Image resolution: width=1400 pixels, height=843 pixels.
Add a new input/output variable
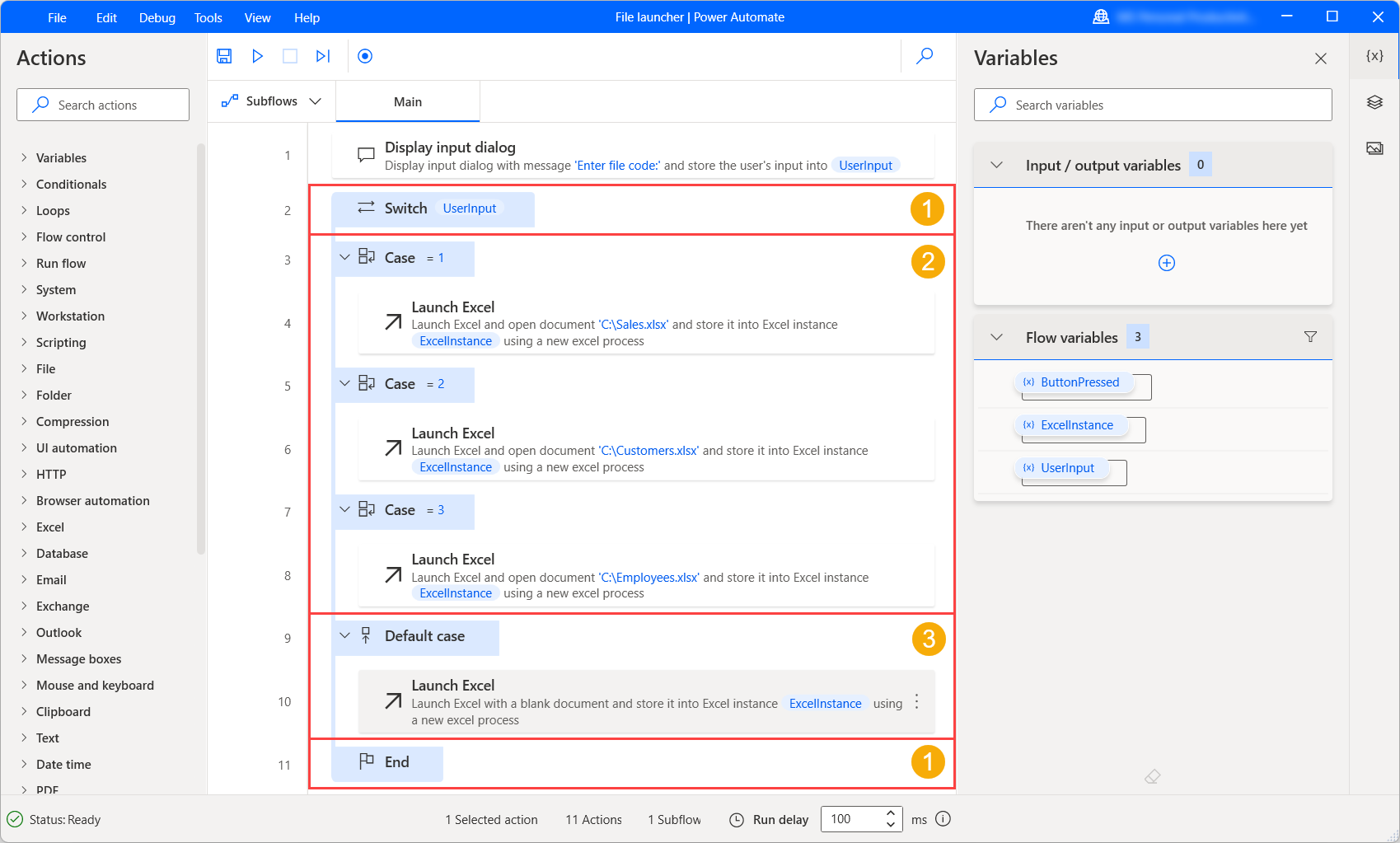(x=1167, y=263)
